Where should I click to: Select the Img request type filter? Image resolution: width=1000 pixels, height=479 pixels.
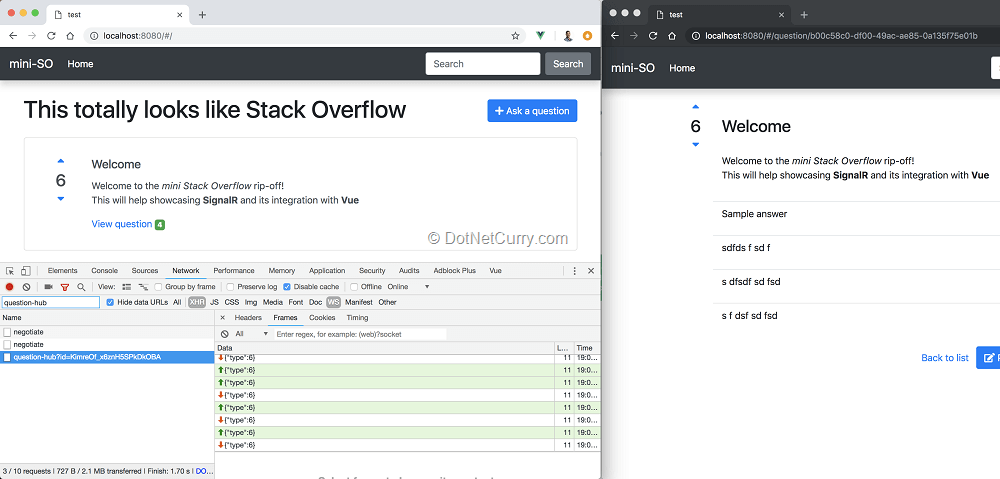[251, 302]
